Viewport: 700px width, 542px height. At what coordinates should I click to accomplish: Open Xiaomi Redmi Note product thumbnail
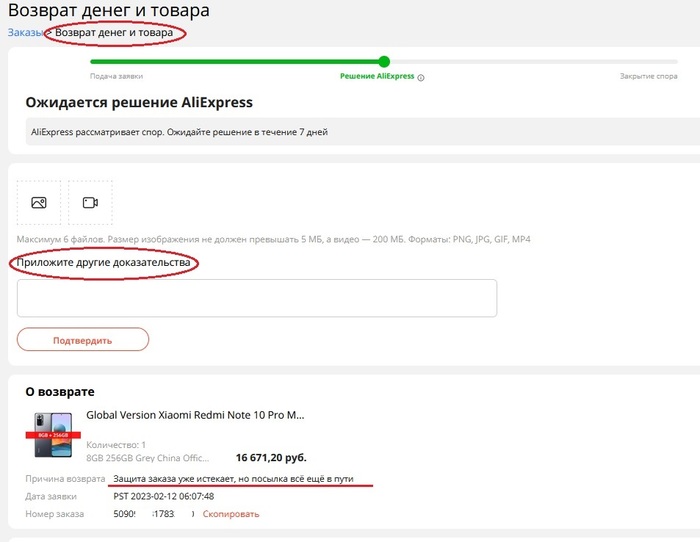53,435
